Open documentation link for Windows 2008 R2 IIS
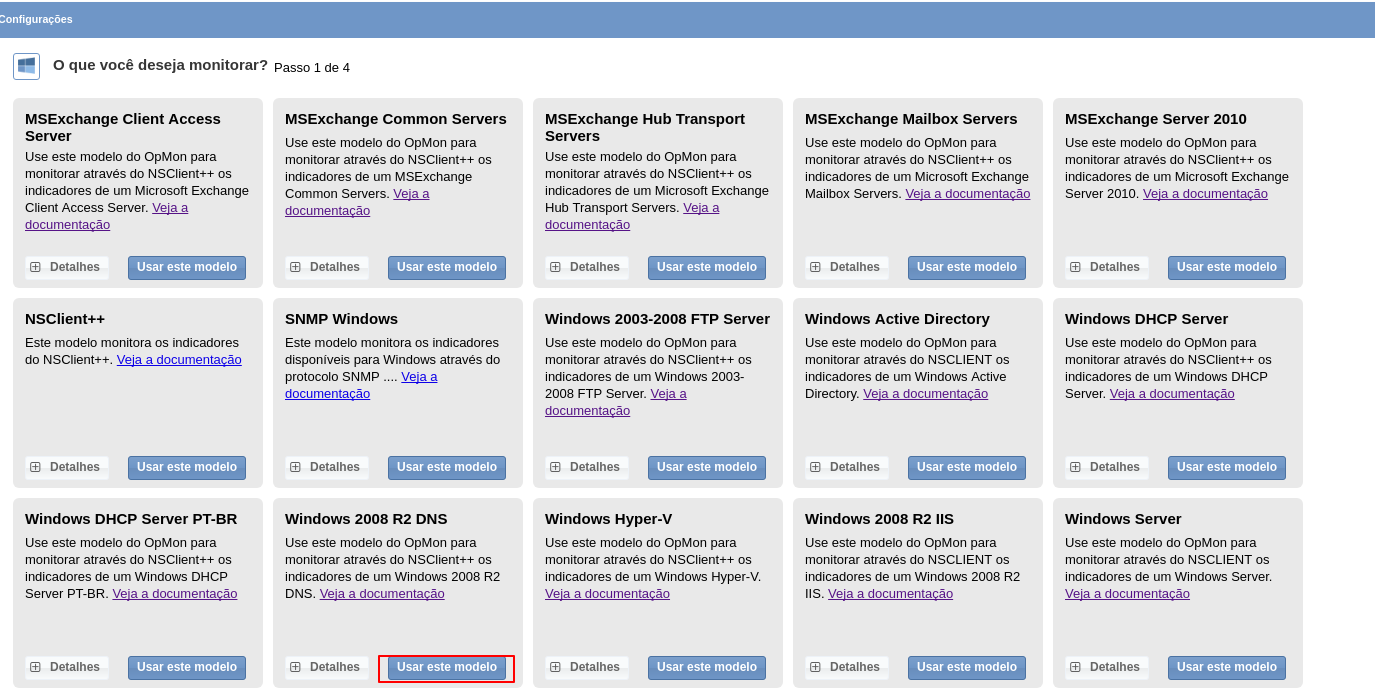This screenshot has height=692, width=1375. (x=890, y=594)
